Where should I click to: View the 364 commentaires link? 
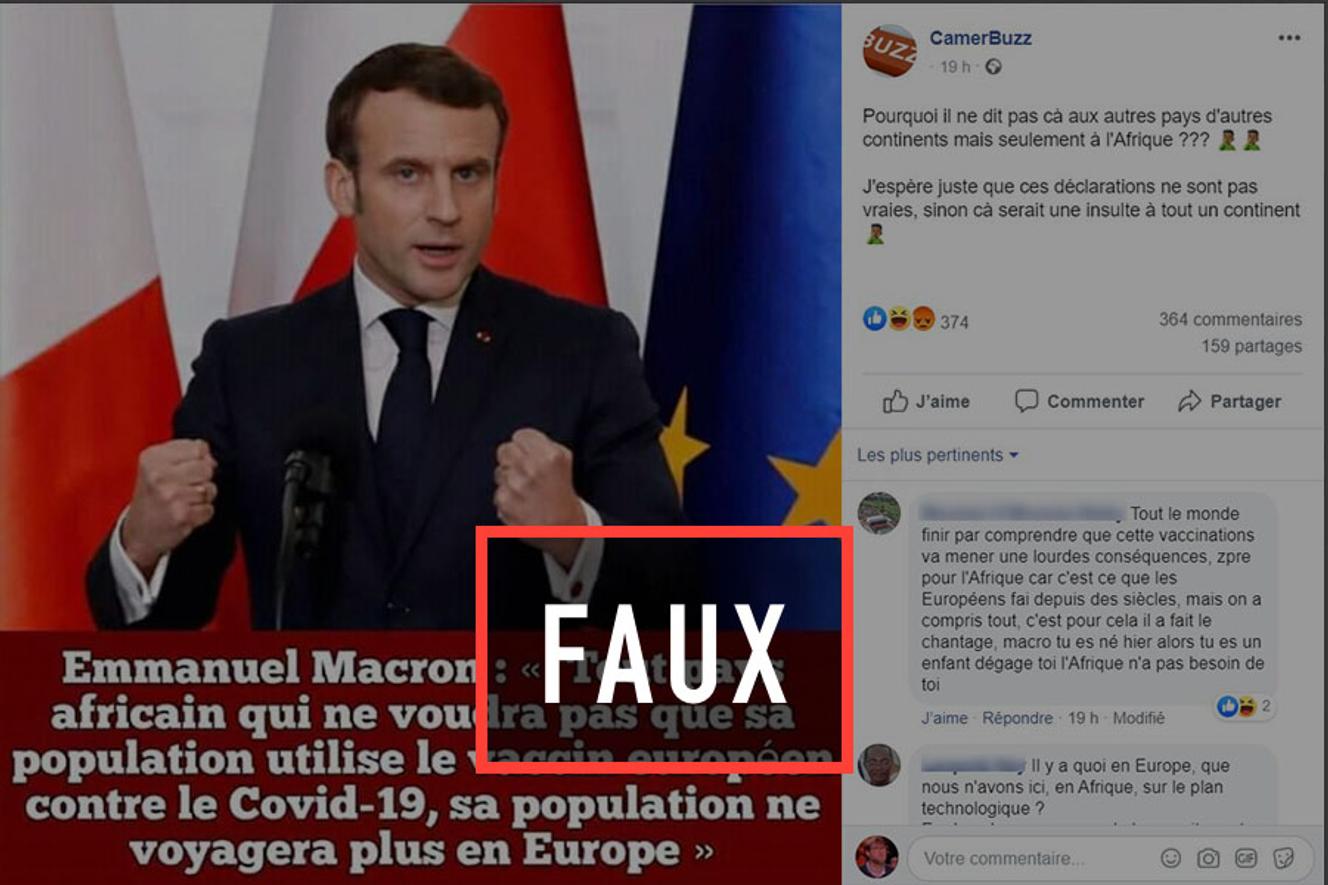[x=1230, y=320]
